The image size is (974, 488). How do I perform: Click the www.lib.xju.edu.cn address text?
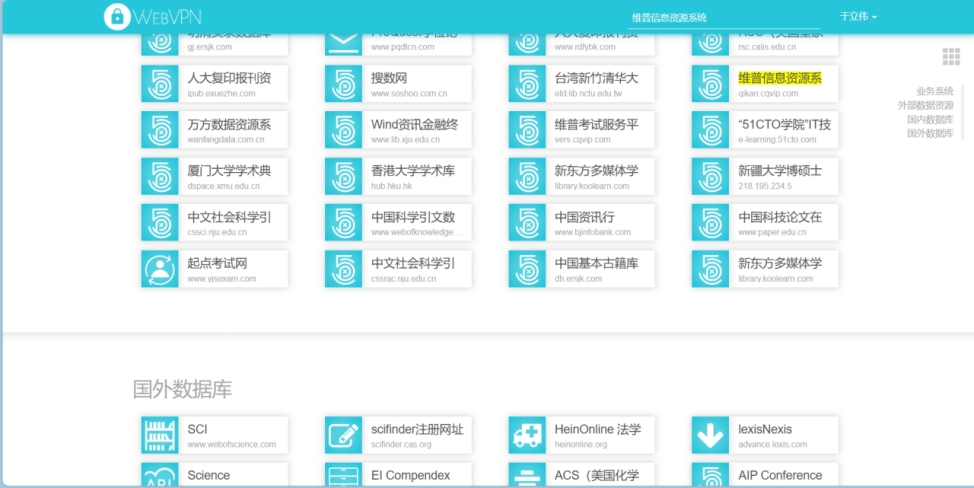click(x=406, y=140)
